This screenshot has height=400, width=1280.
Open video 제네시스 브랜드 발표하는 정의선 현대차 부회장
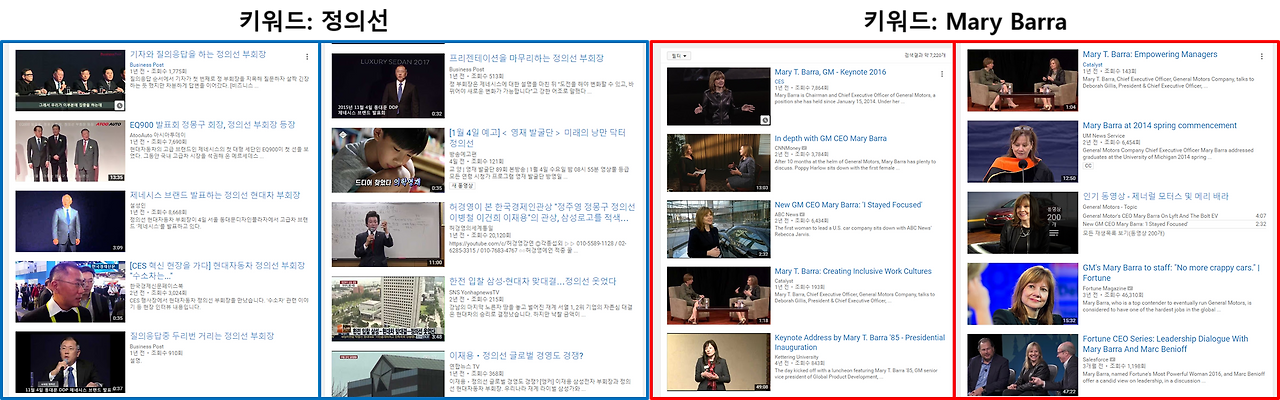coord(217,196)
